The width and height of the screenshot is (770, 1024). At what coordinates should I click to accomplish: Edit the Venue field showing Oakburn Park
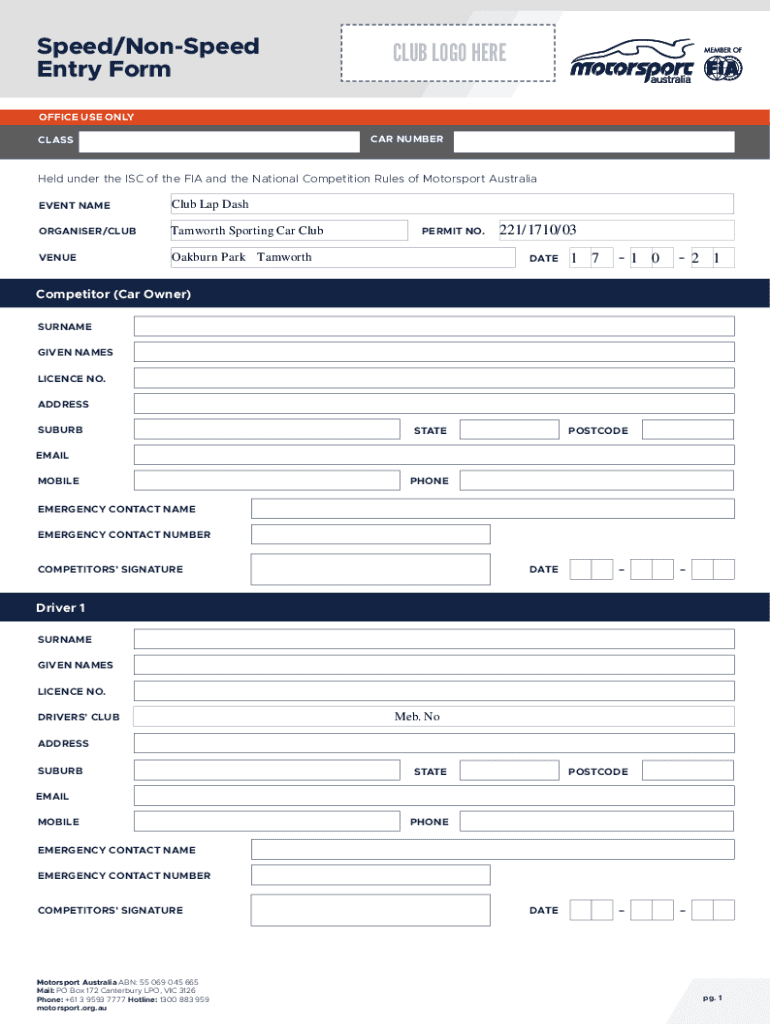[342, 258]
